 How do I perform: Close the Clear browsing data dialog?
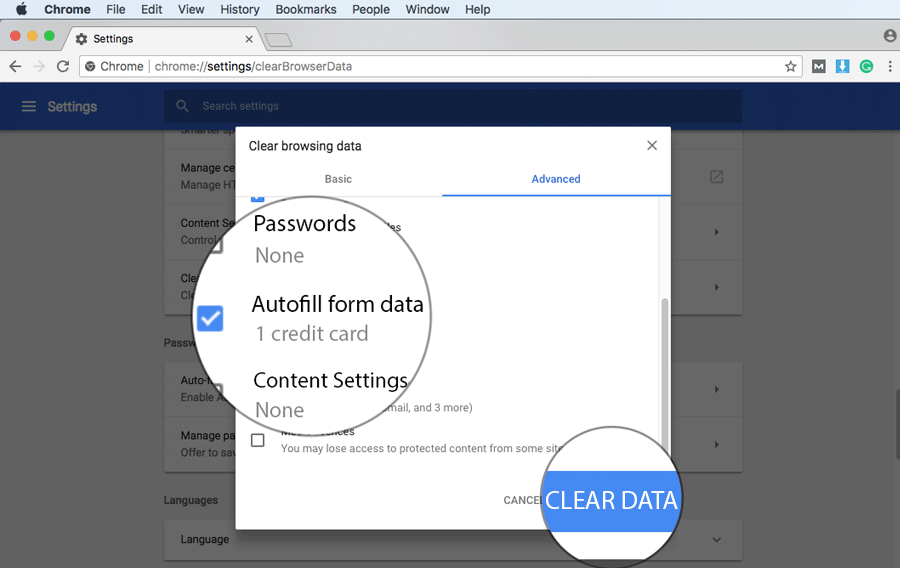click(x=651, y=146)
